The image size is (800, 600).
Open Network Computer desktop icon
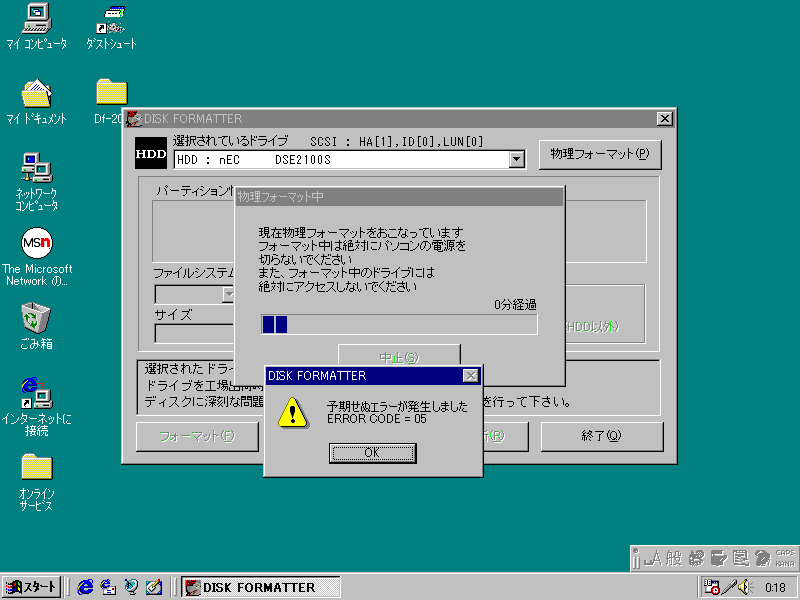coord(36,167)
